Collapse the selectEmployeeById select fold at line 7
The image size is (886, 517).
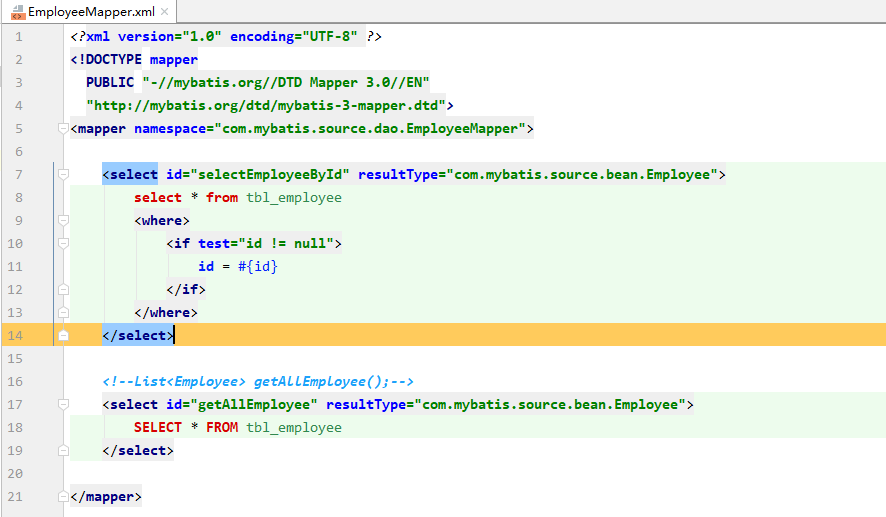[63, 175]
